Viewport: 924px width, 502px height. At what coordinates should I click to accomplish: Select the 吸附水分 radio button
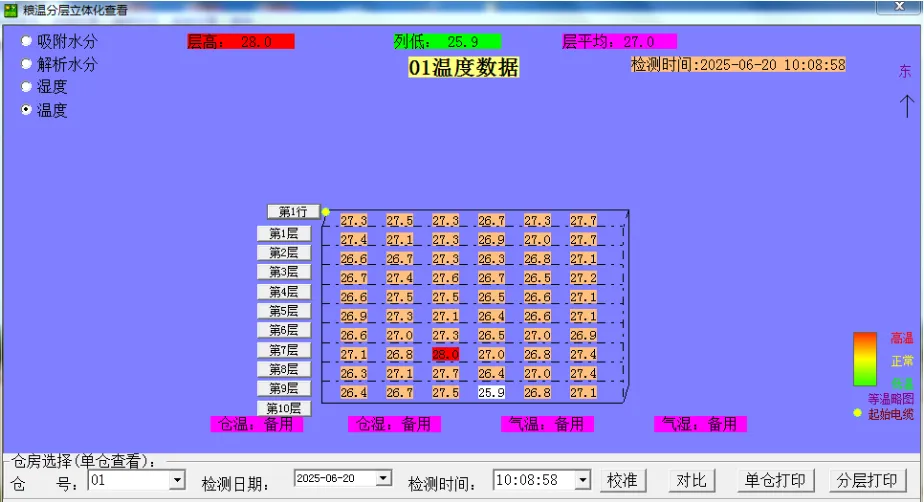pos(26,41)
